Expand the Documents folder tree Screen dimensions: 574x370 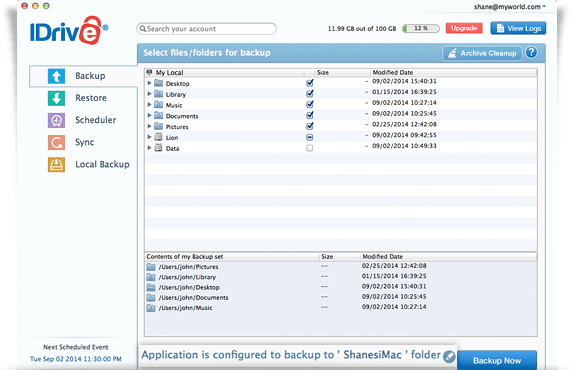(x=149, y=116)
